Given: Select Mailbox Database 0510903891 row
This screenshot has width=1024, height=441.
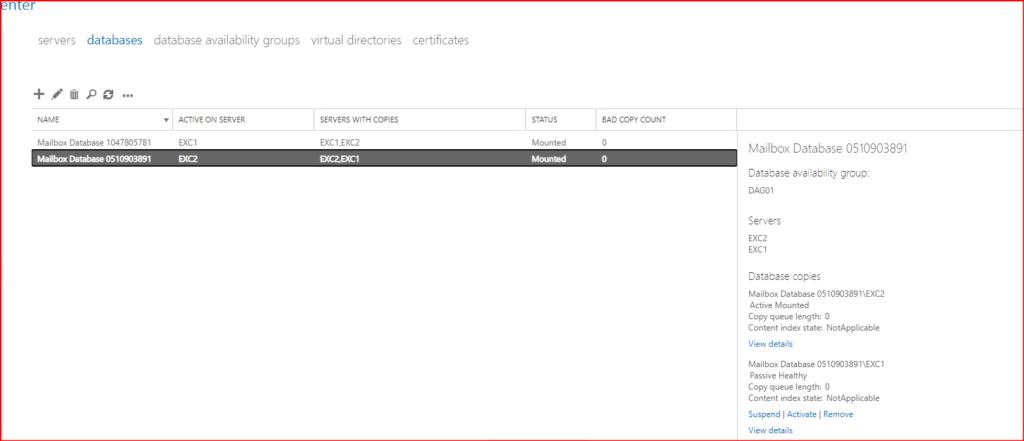Looking at the screenshot, I should (x=94, y=159).
